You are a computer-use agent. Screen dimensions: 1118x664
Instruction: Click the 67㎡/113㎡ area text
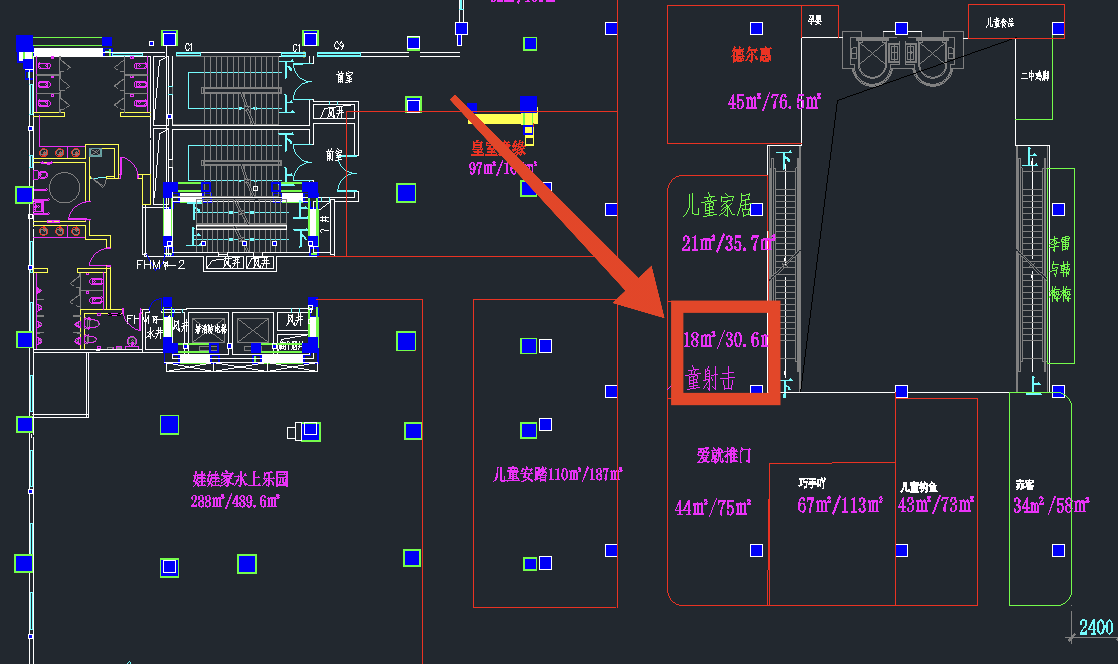[839, 506]
